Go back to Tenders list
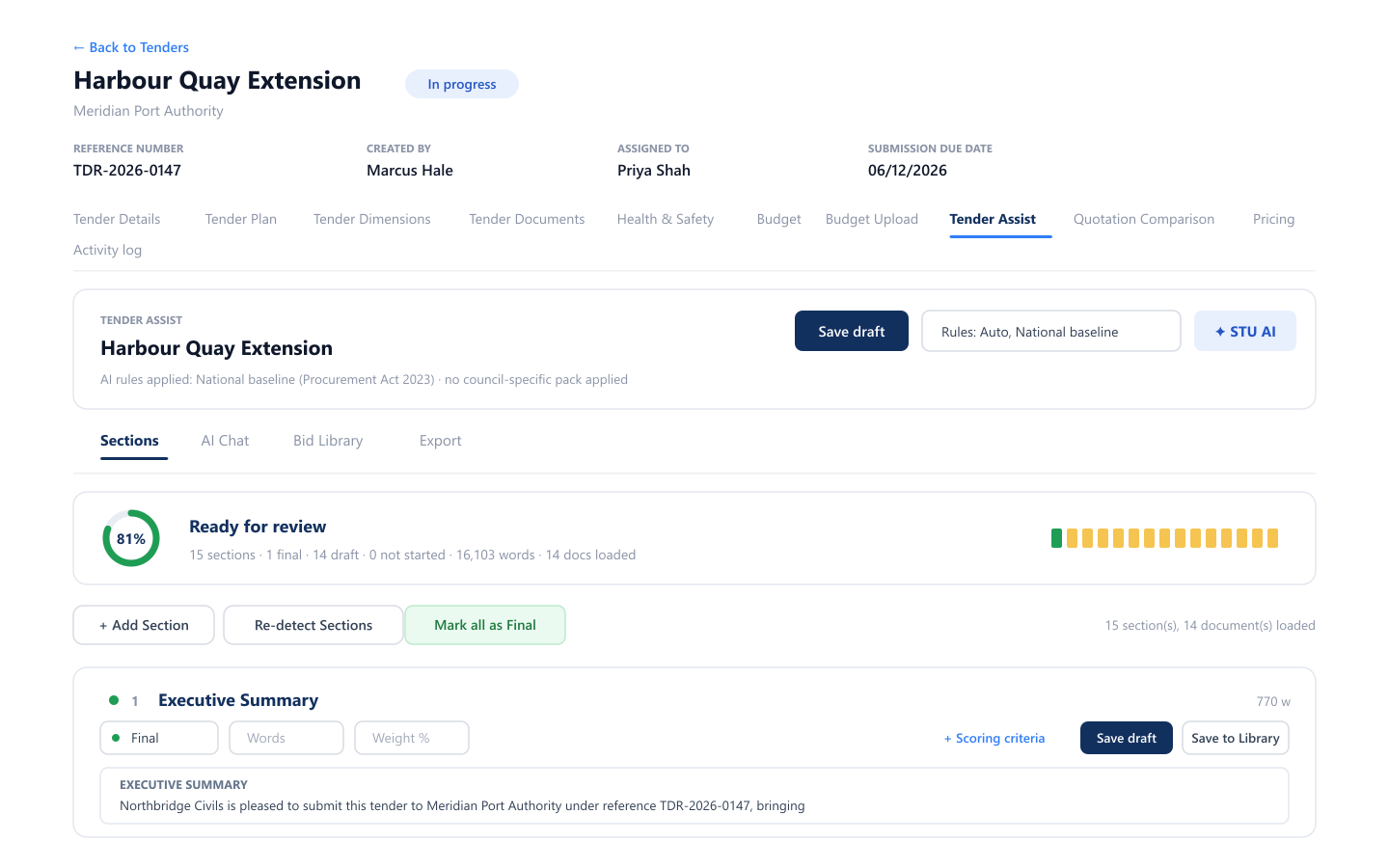The height and width of the screenshot is (868, 1389). tap(131, 47)
